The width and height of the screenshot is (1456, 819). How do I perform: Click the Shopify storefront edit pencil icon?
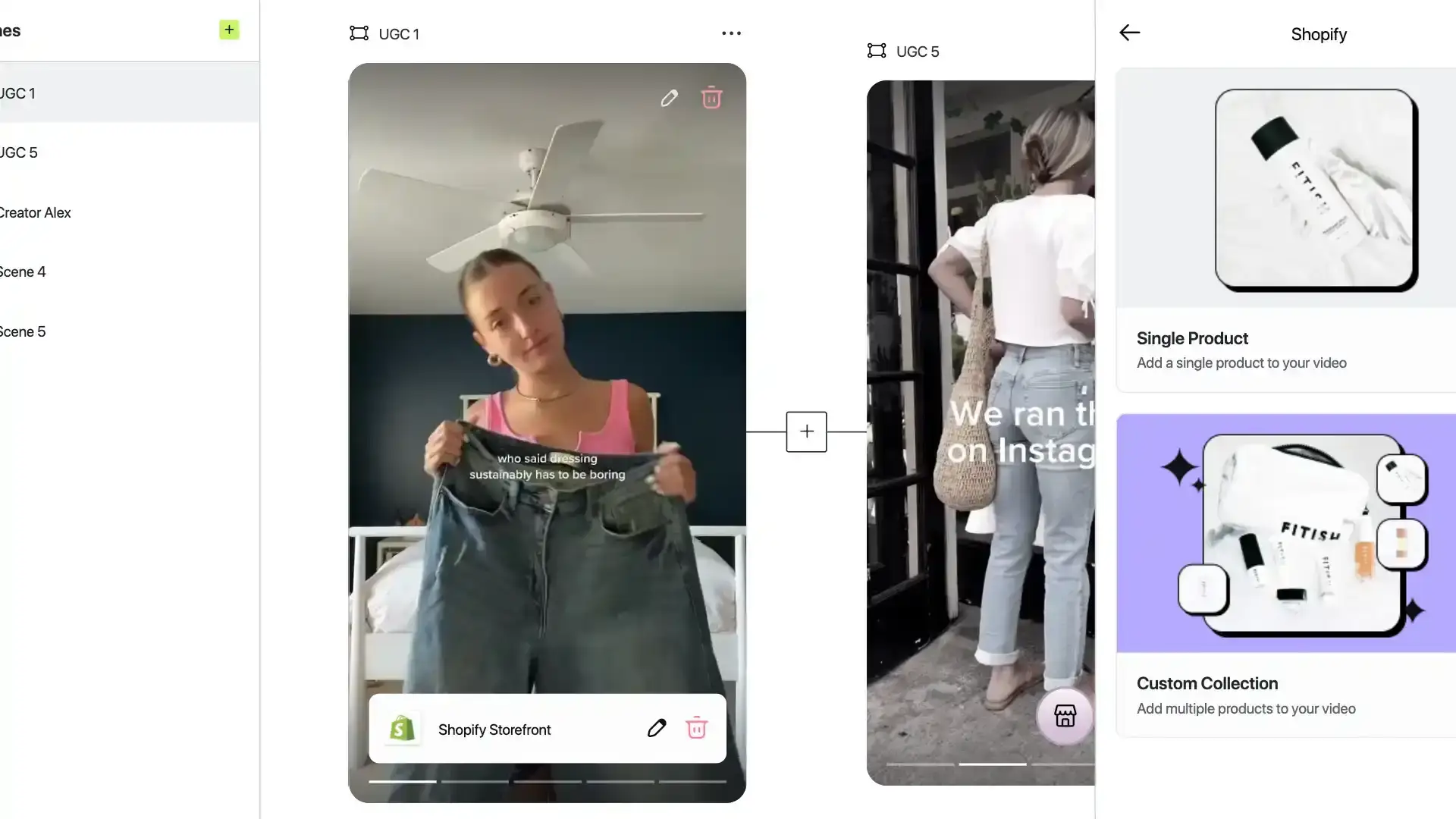[x=656, y=728]
